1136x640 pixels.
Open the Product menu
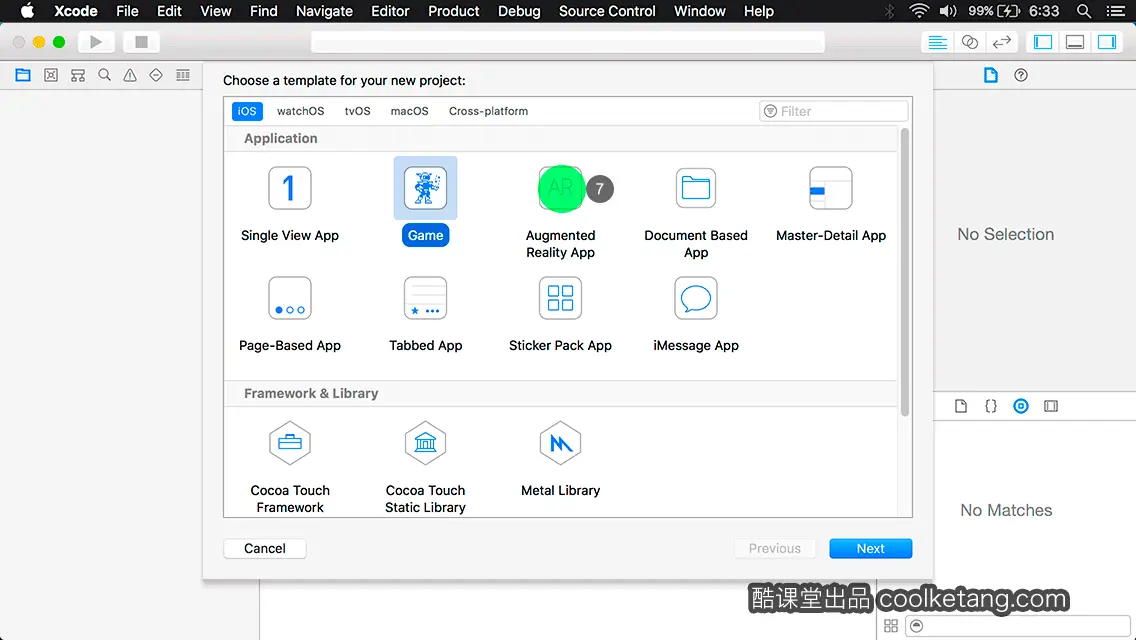pos(454,11)
